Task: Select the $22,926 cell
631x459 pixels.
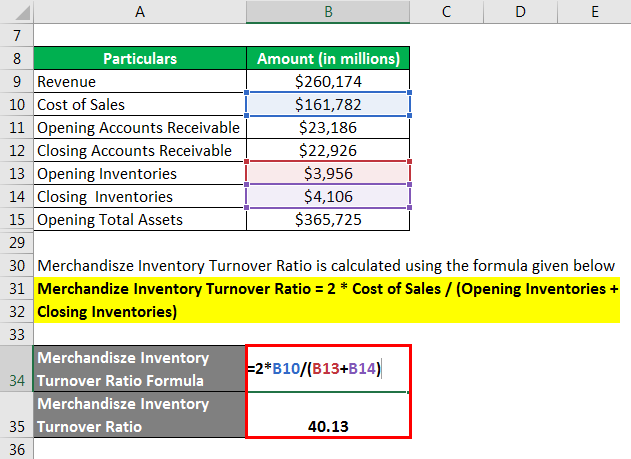Action: [328, 150]
